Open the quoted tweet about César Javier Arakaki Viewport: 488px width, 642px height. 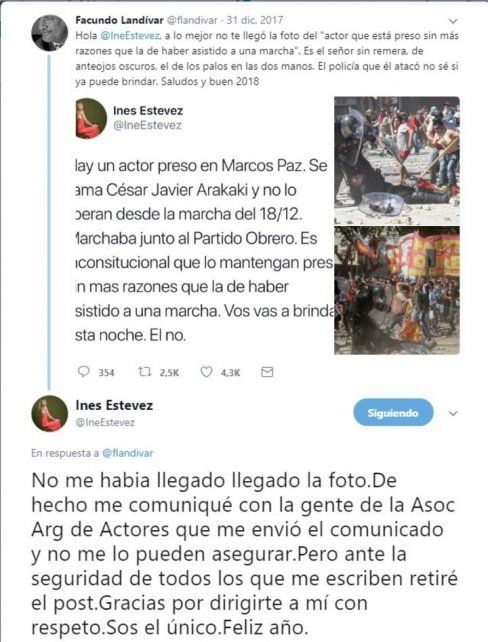click(x=267, y=226)
